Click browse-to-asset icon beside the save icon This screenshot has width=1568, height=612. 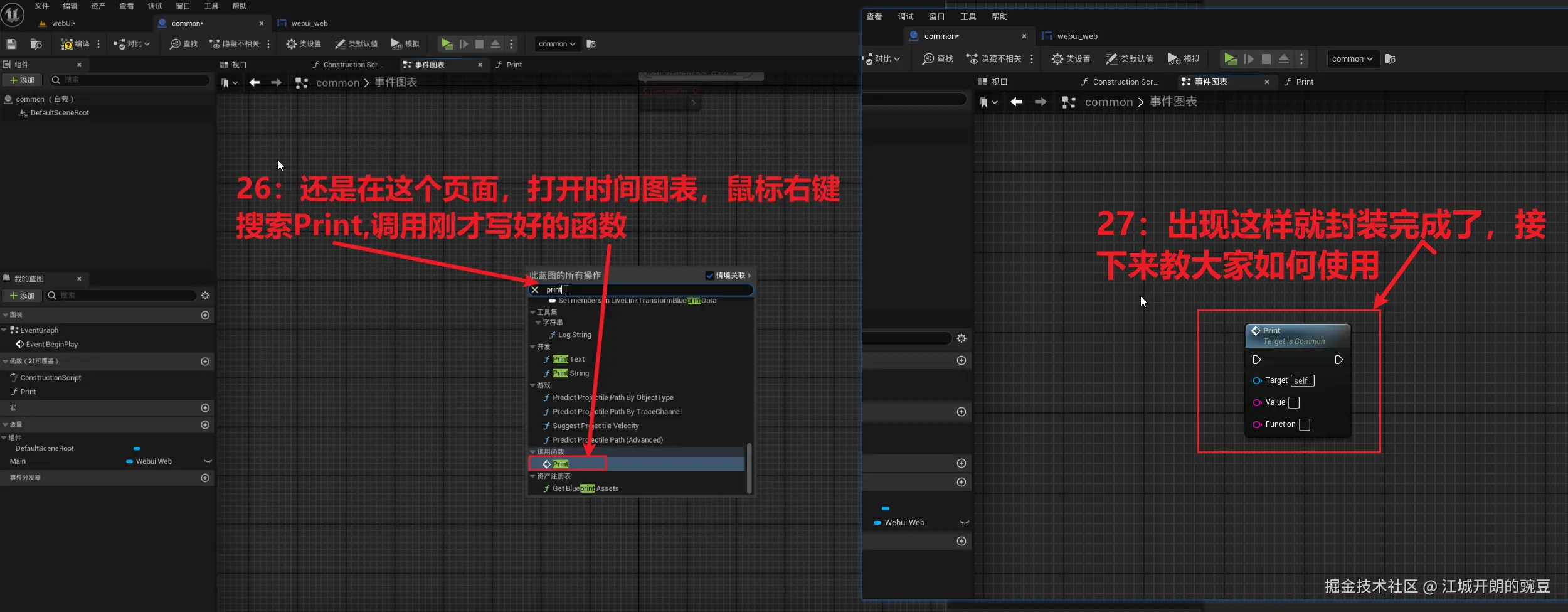(36, 44)
